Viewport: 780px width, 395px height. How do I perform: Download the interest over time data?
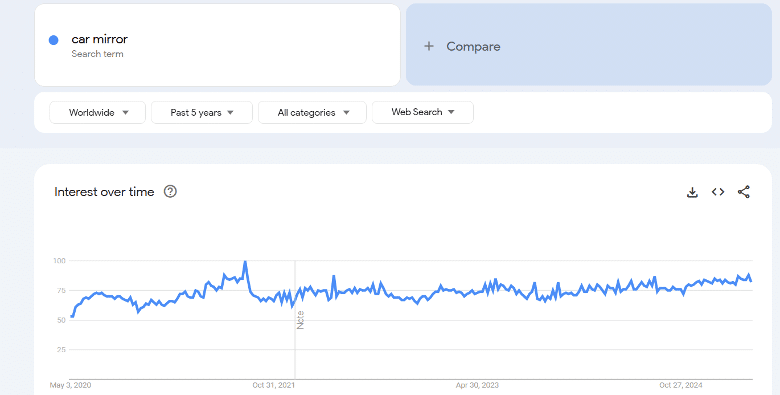coord(692,192)
